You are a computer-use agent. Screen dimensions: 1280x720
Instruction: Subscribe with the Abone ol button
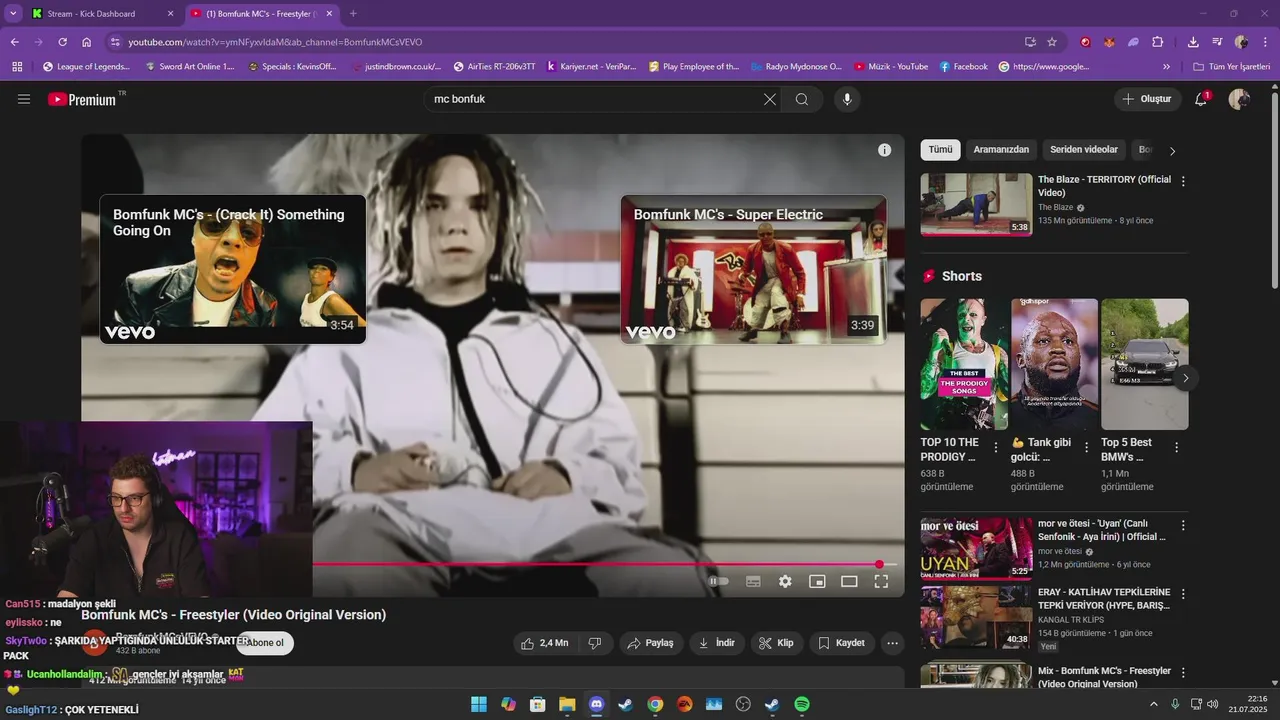(x=265, y=643)
